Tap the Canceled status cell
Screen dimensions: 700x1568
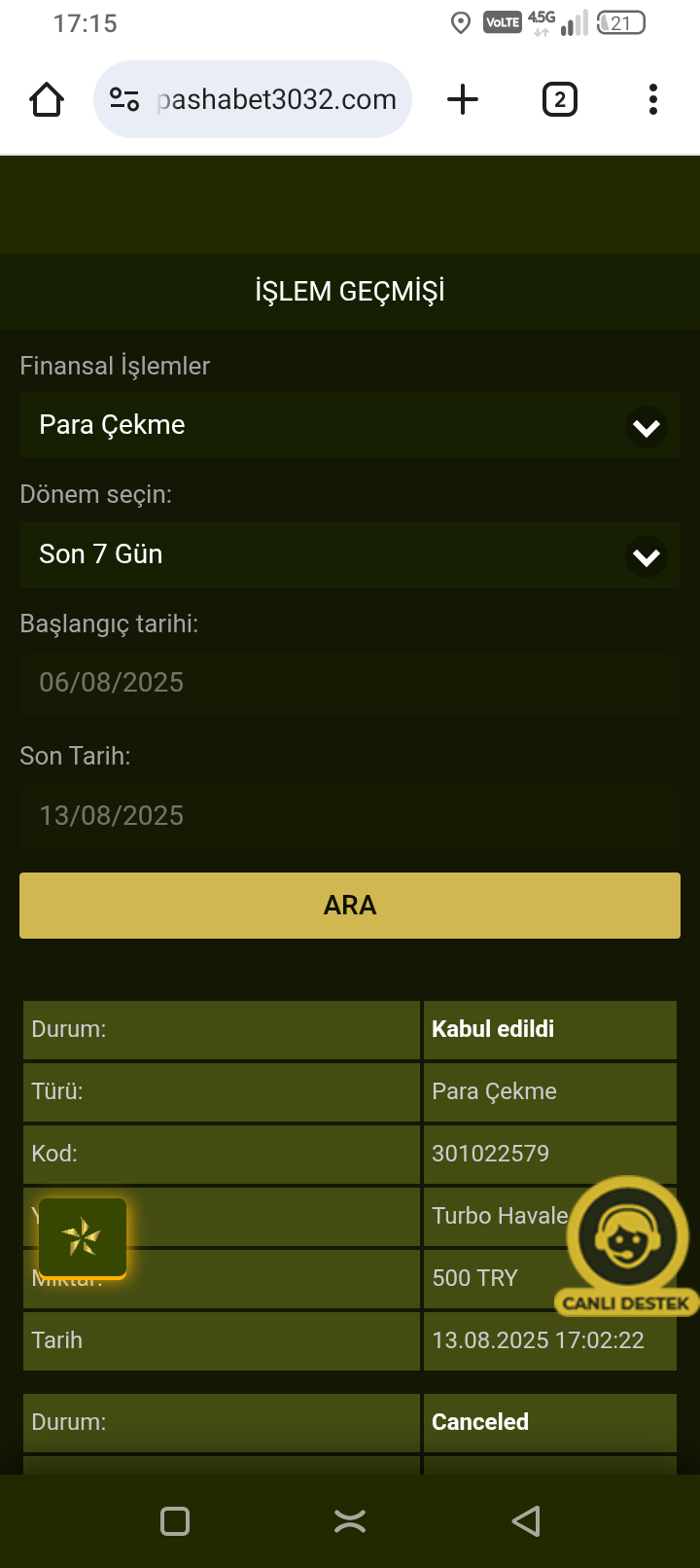pos(549,1422)
